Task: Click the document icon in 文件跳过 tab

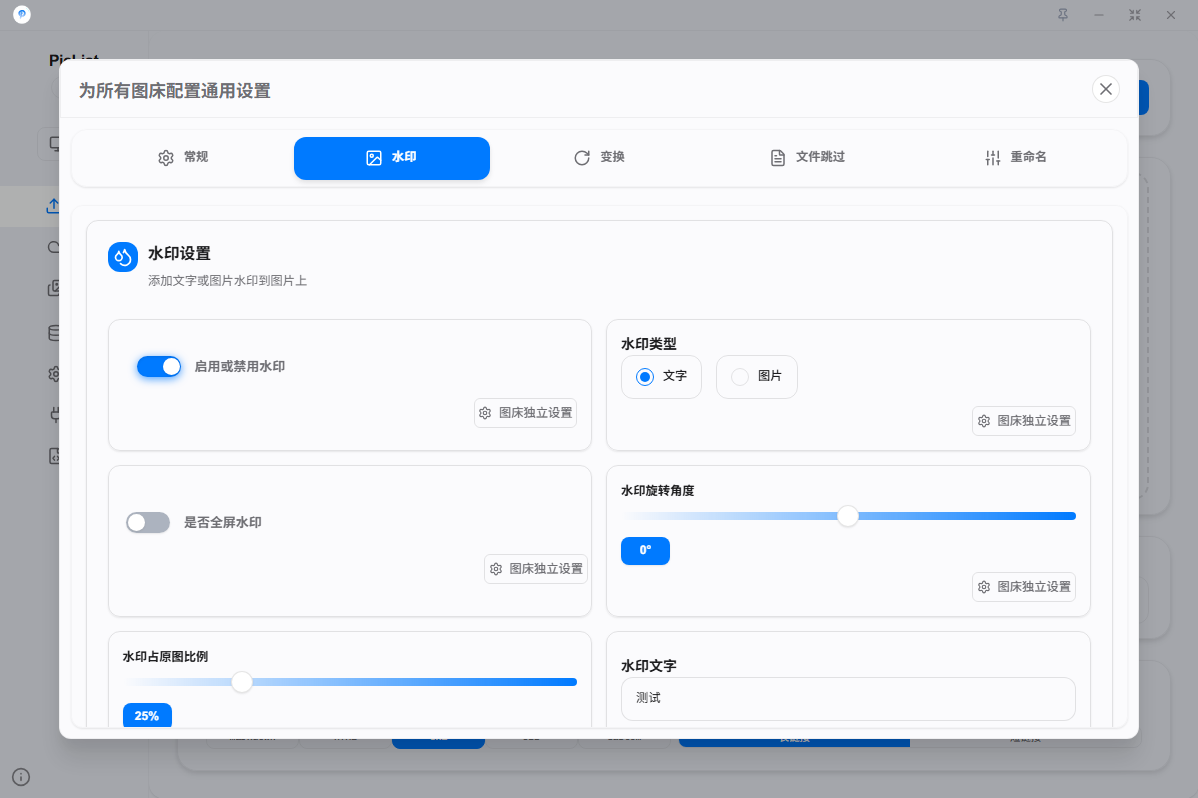Action: tap(778, 157)
